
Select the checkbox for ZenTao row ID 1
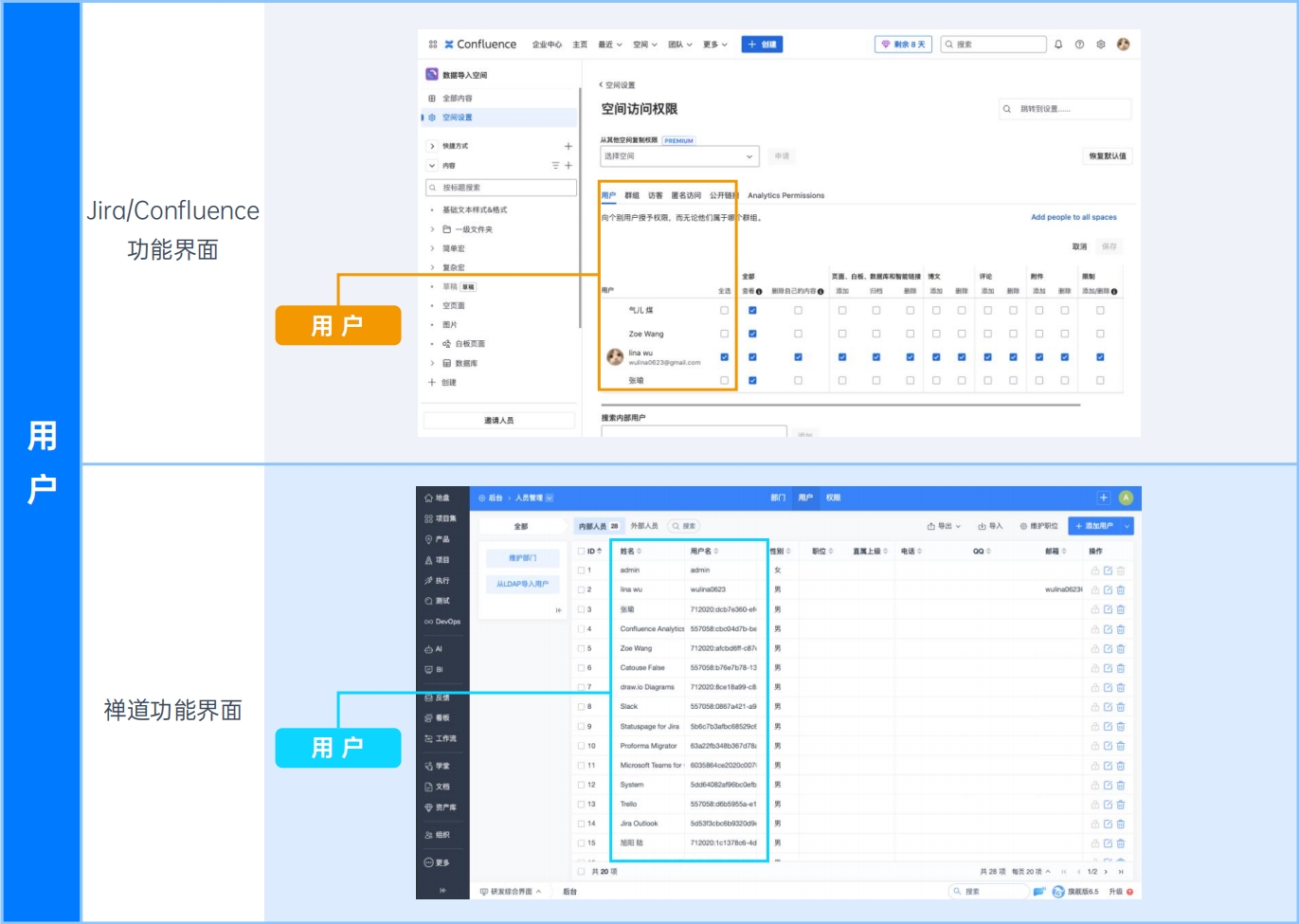click(582, 571)
